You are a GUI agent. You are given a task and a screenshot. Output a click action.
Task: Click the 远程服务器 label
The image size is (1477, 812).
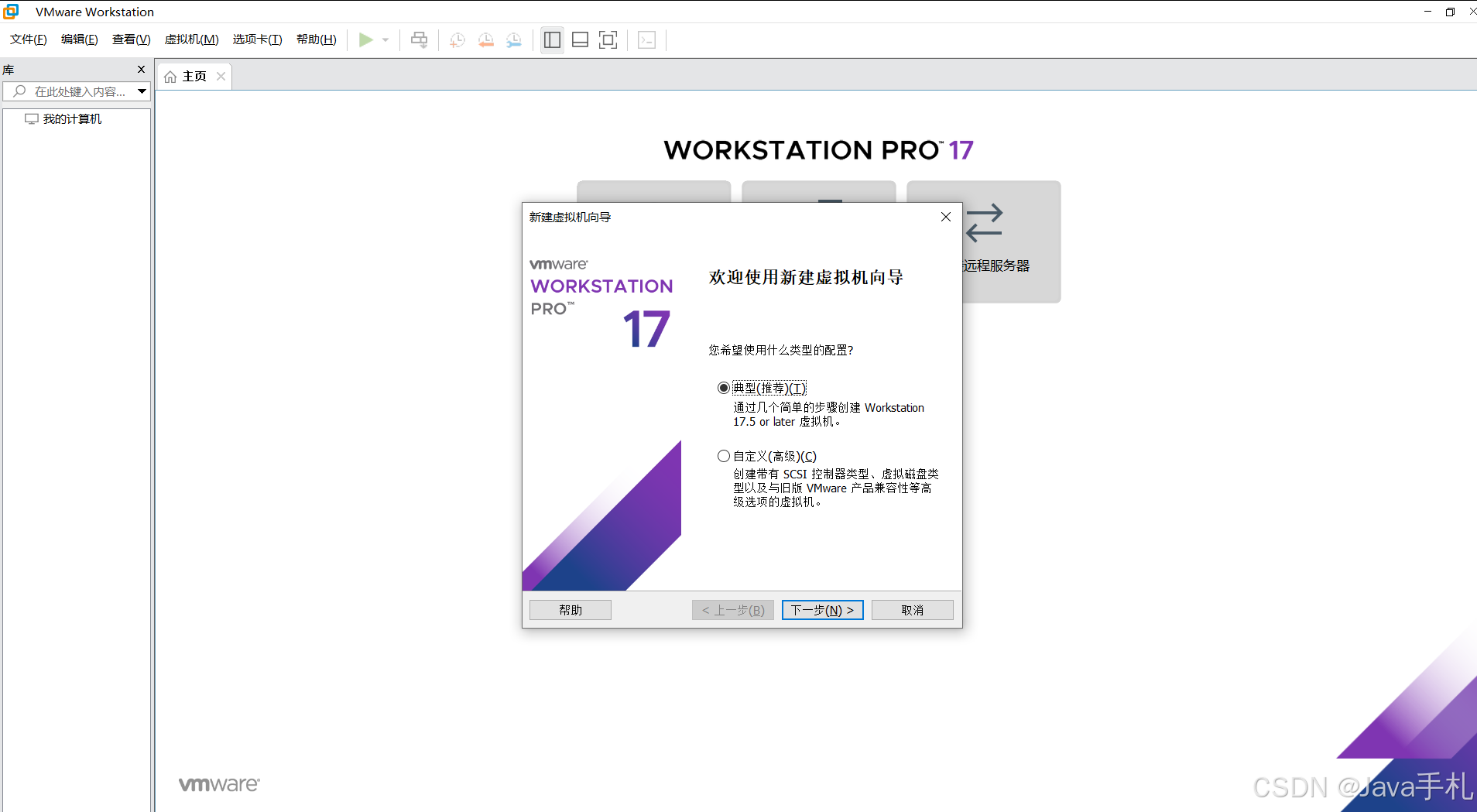point(996,266)
